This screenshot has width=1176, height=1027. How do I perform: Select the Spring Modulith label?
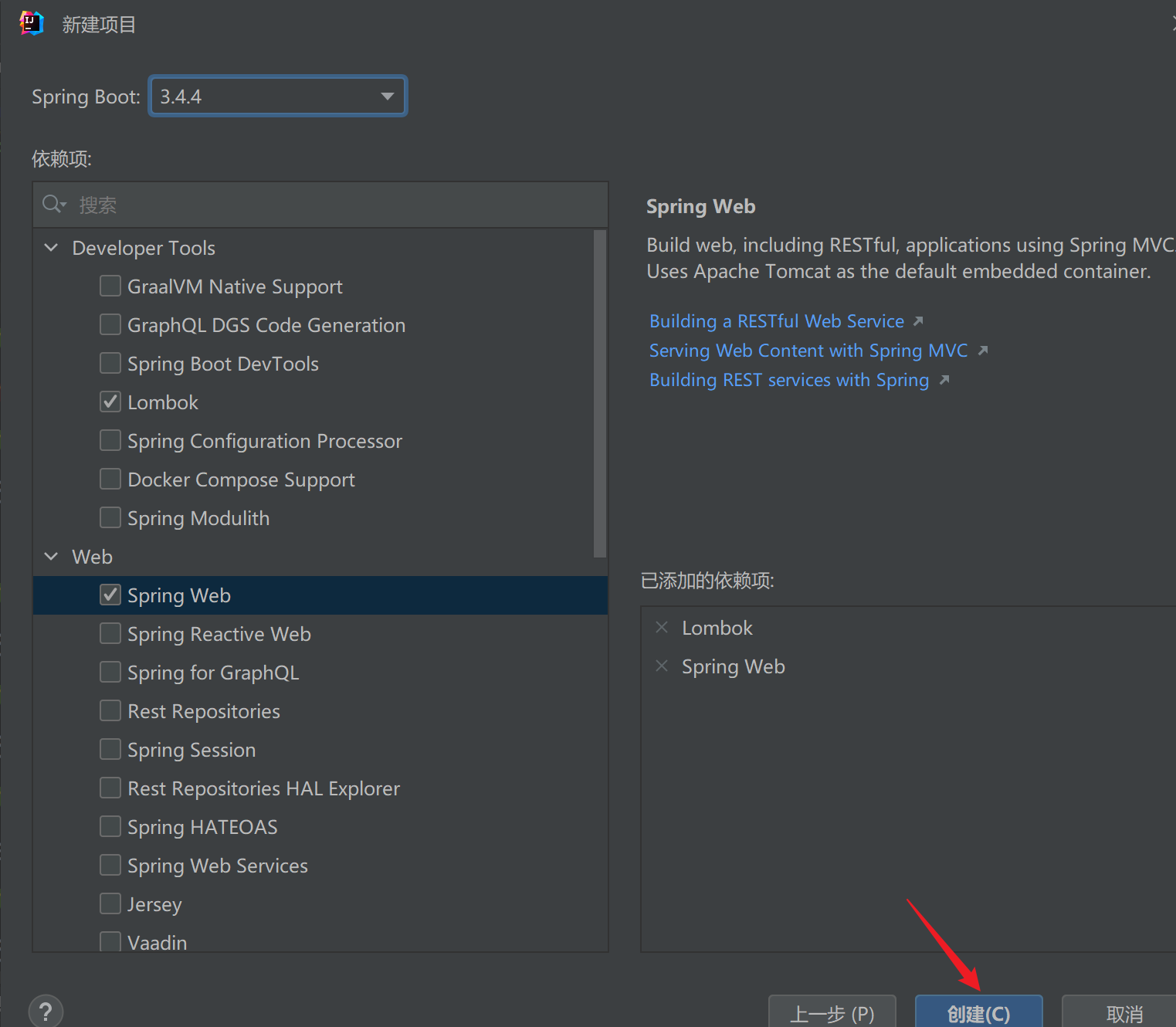[198, 518]
